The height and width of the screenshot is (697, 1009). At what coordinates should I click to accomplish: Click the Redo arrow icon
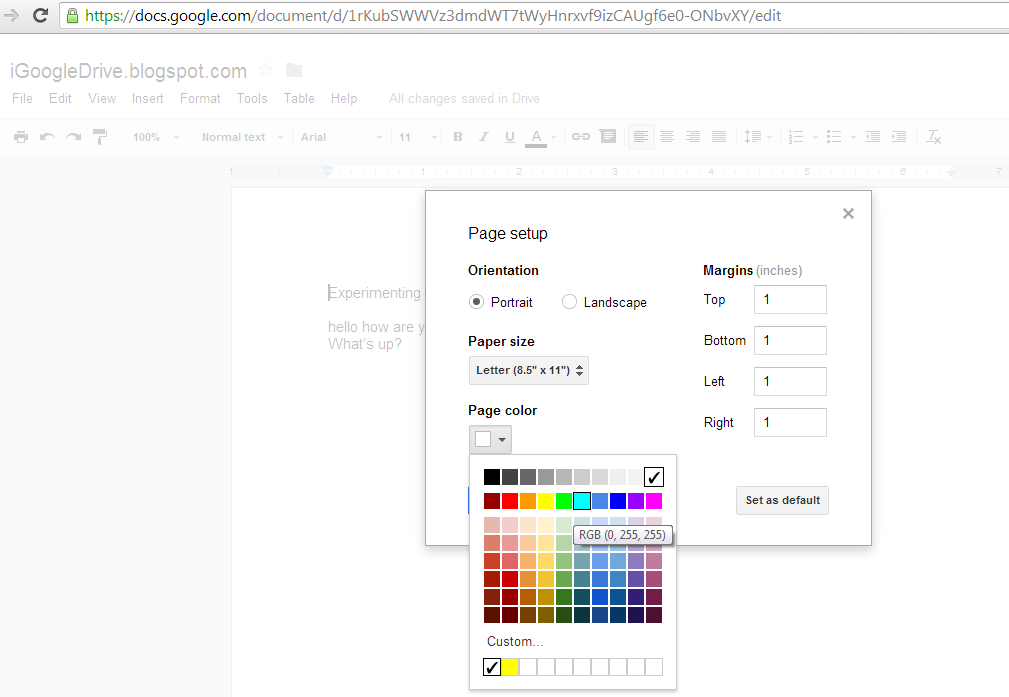coord(73,136)
